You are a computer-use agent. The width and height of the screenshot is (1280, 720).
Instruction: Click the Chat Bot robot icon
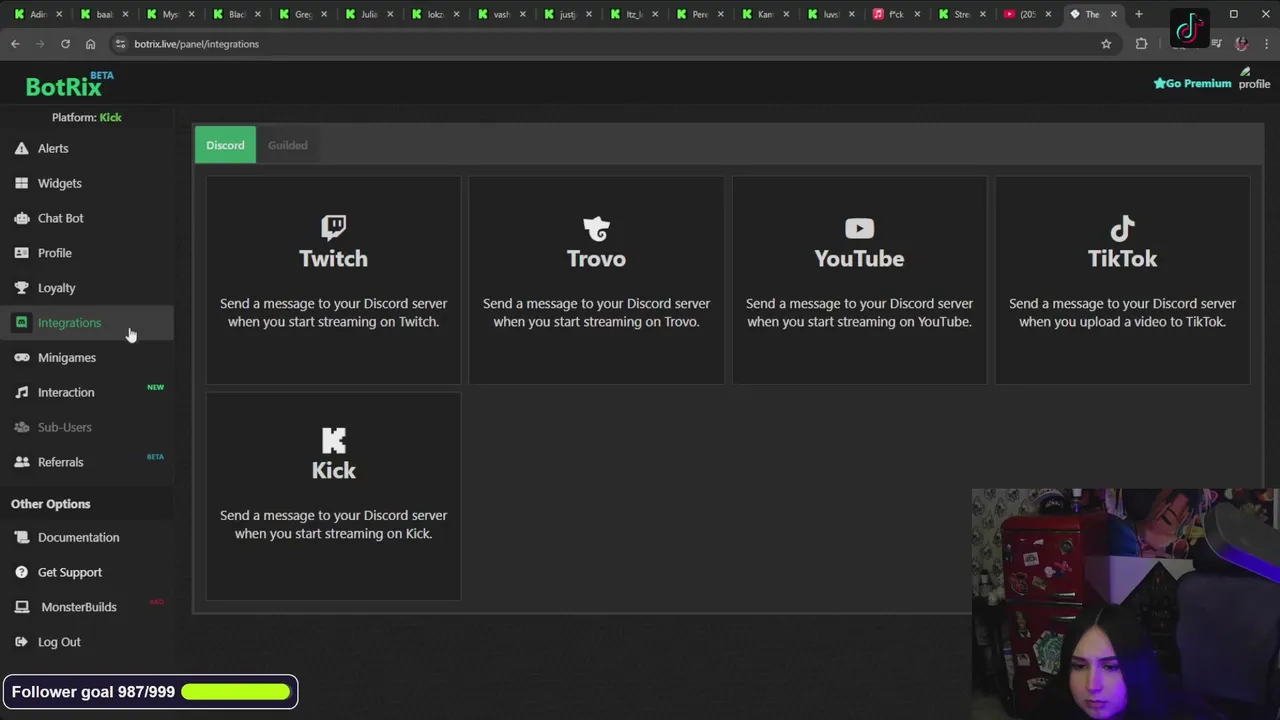[x=21, y=218]
